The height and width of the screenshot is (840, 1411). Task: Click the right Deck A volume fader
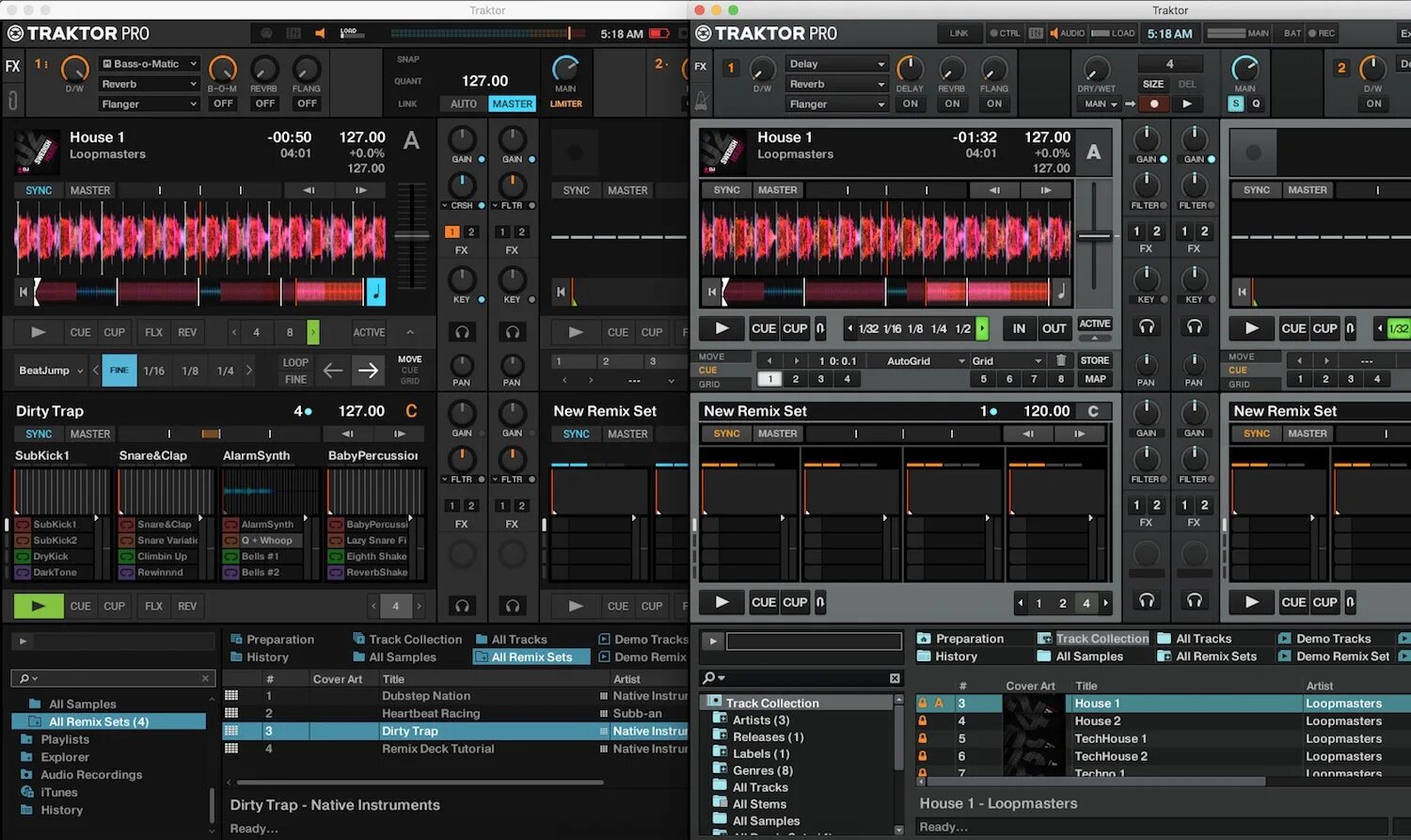(x=1094, y=236)
